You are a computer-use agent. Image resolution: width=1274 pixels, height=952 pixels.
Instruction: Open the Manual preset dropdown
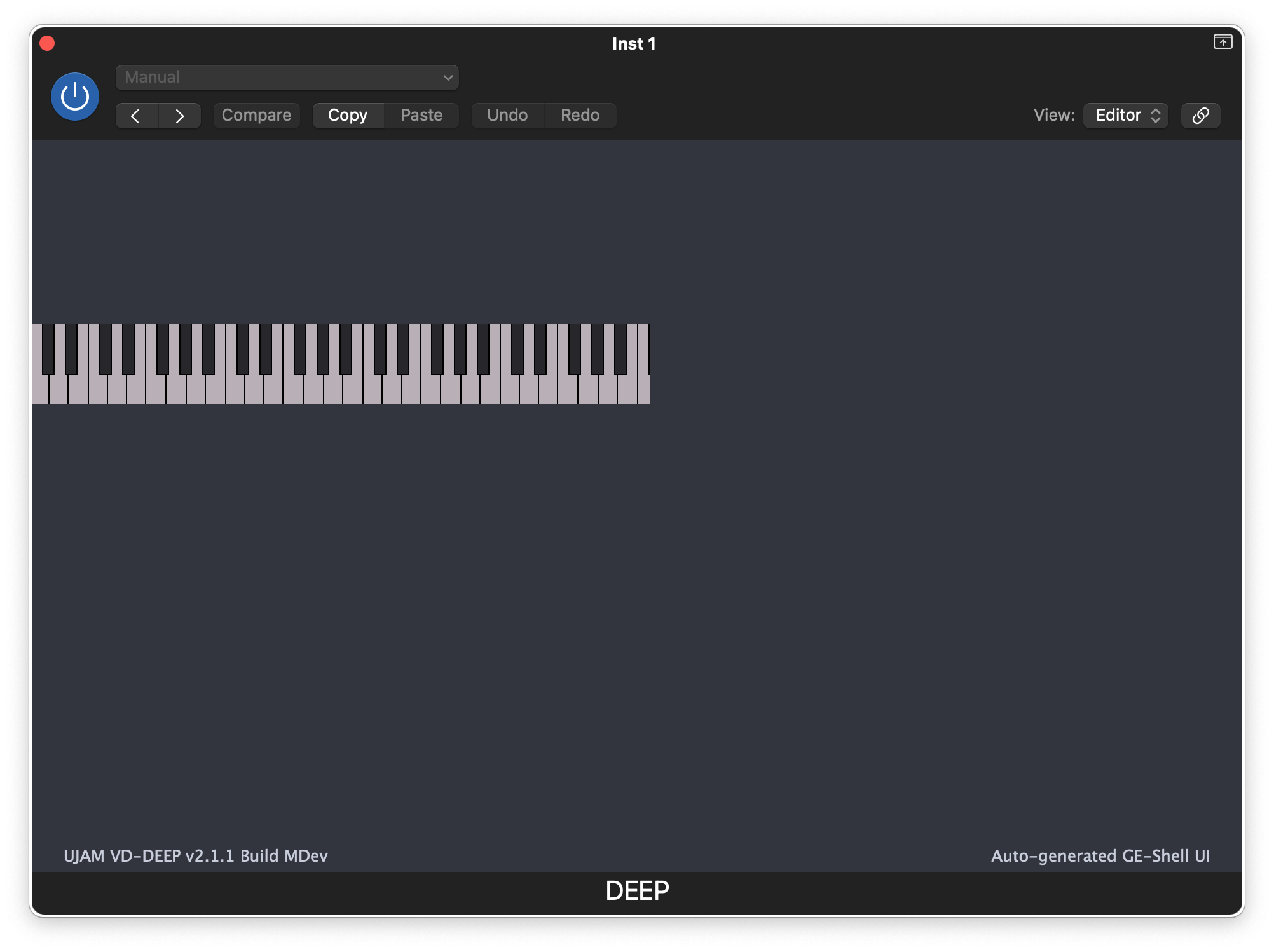(287, 78)
